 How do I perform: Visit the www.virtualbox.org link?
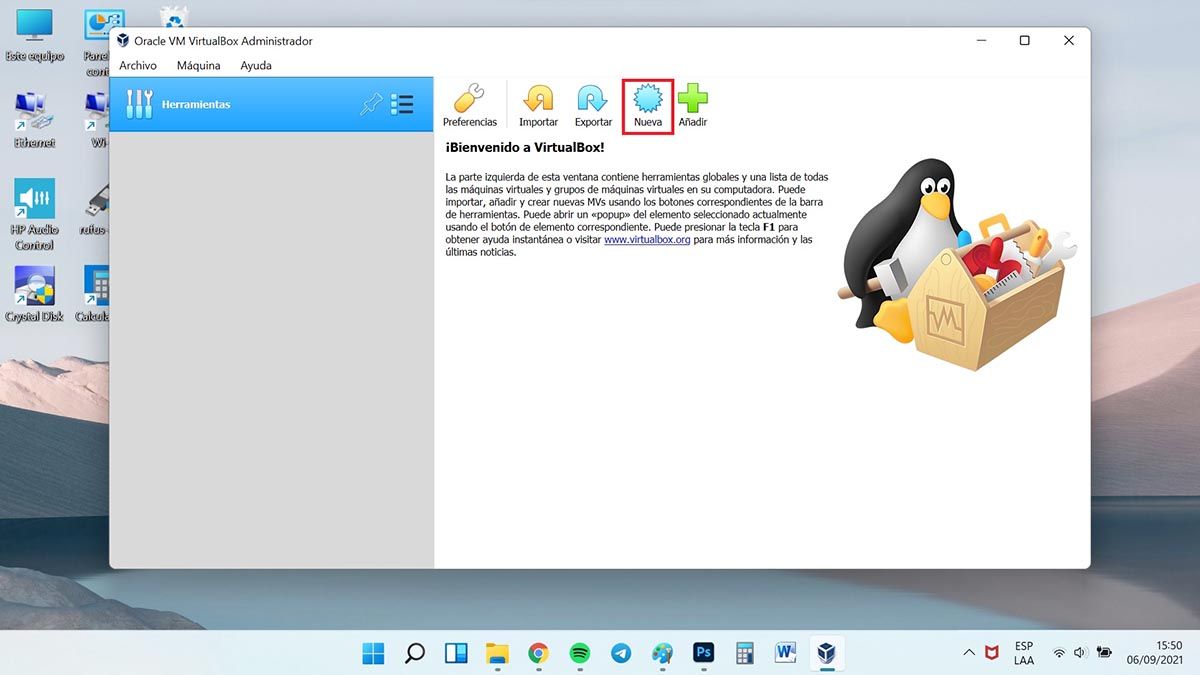pyautogui.click(x=647, y=240)
